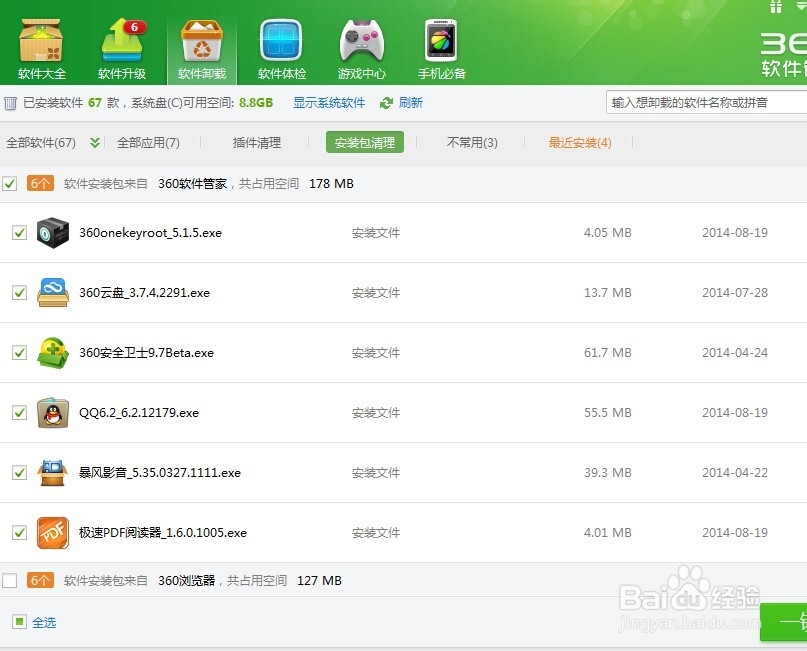
Task: Switch to 最近安装(4) tab
Action: (580, 143)
